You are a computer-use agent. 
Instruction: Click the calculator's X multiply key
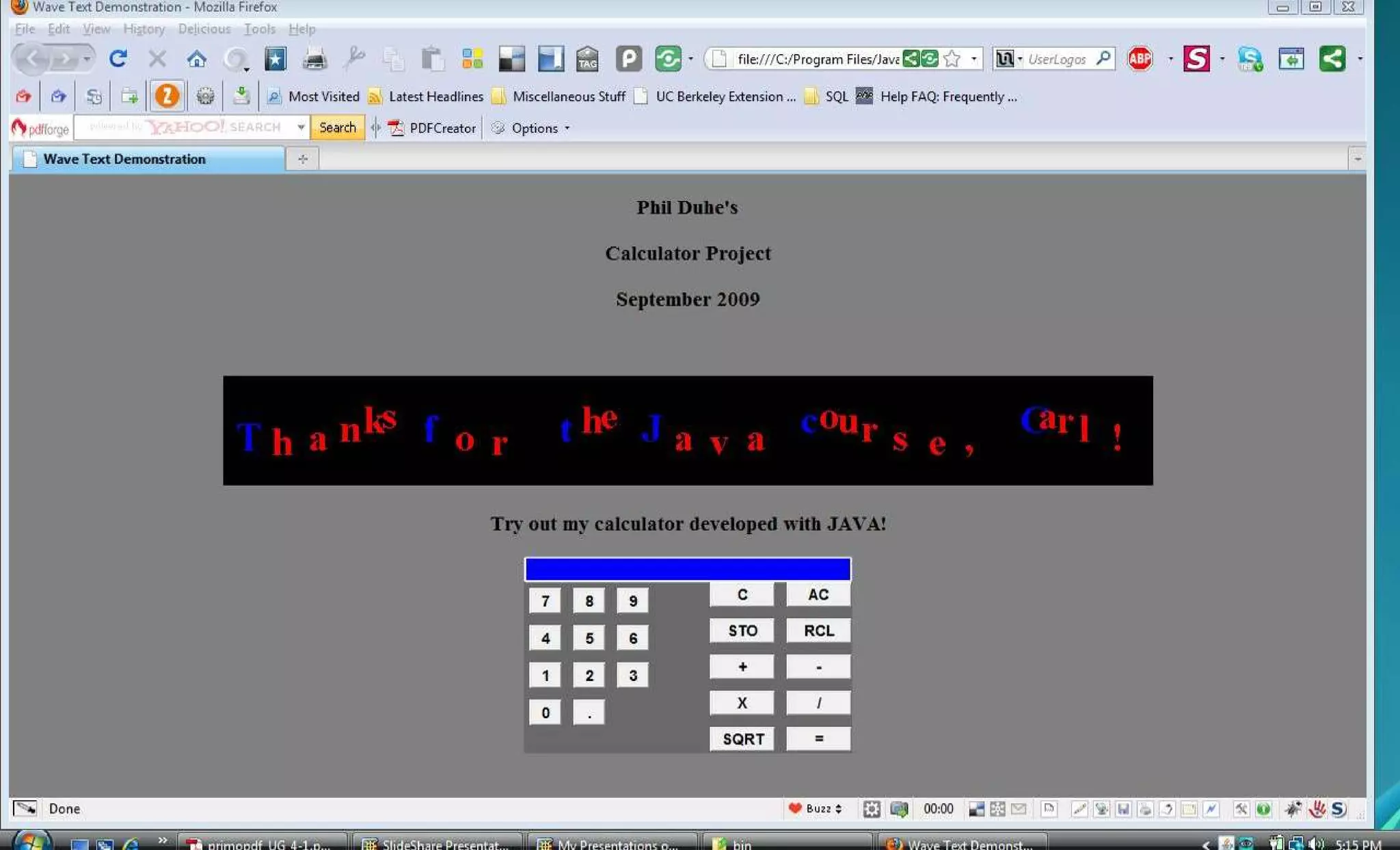pyautogui.click(x=742, y=702)
